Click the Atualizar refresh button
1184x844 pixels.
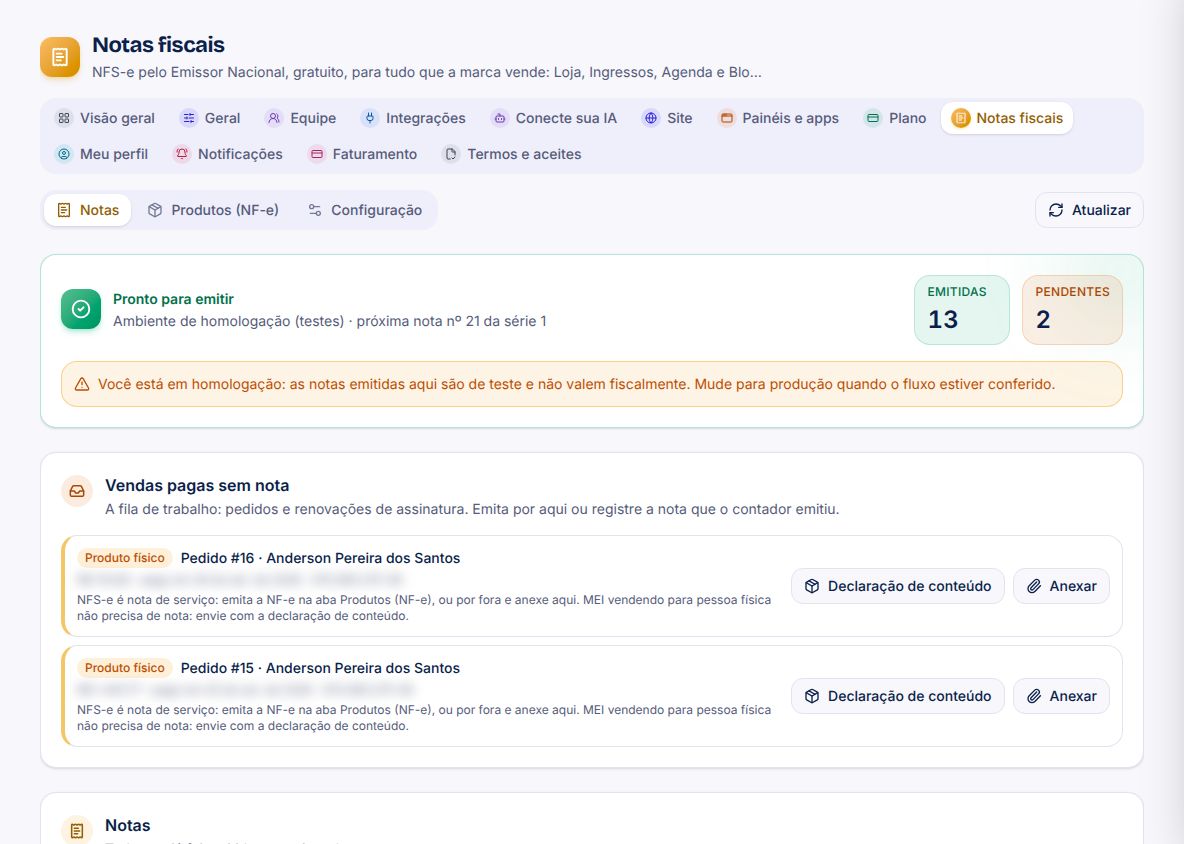(x=1089, y=210)
